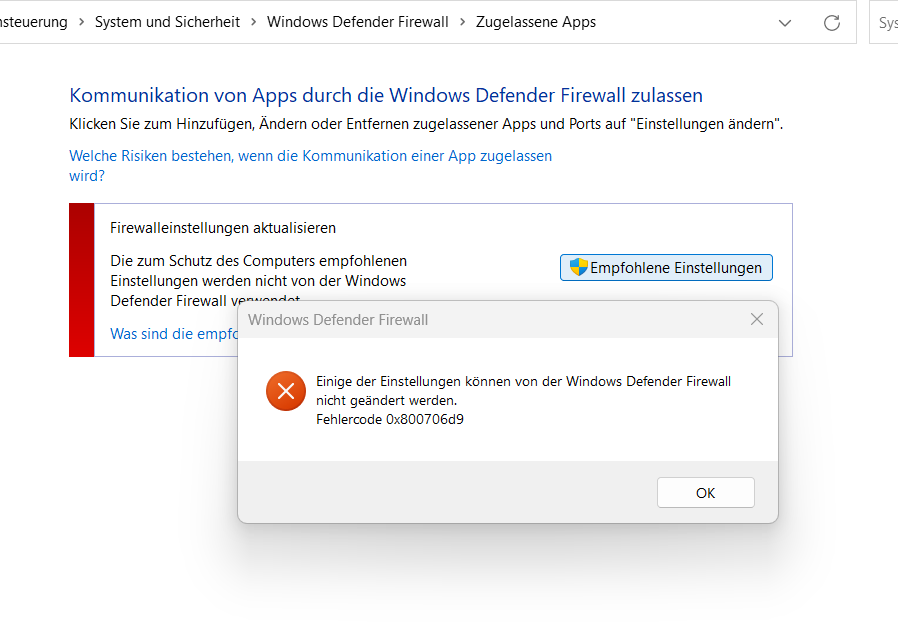Image resolution: width=898 pixels, height=635 pixels.
Task: Expand chevron after Windows Defender Firewall breadcrumb
Action: pos(462,22)
